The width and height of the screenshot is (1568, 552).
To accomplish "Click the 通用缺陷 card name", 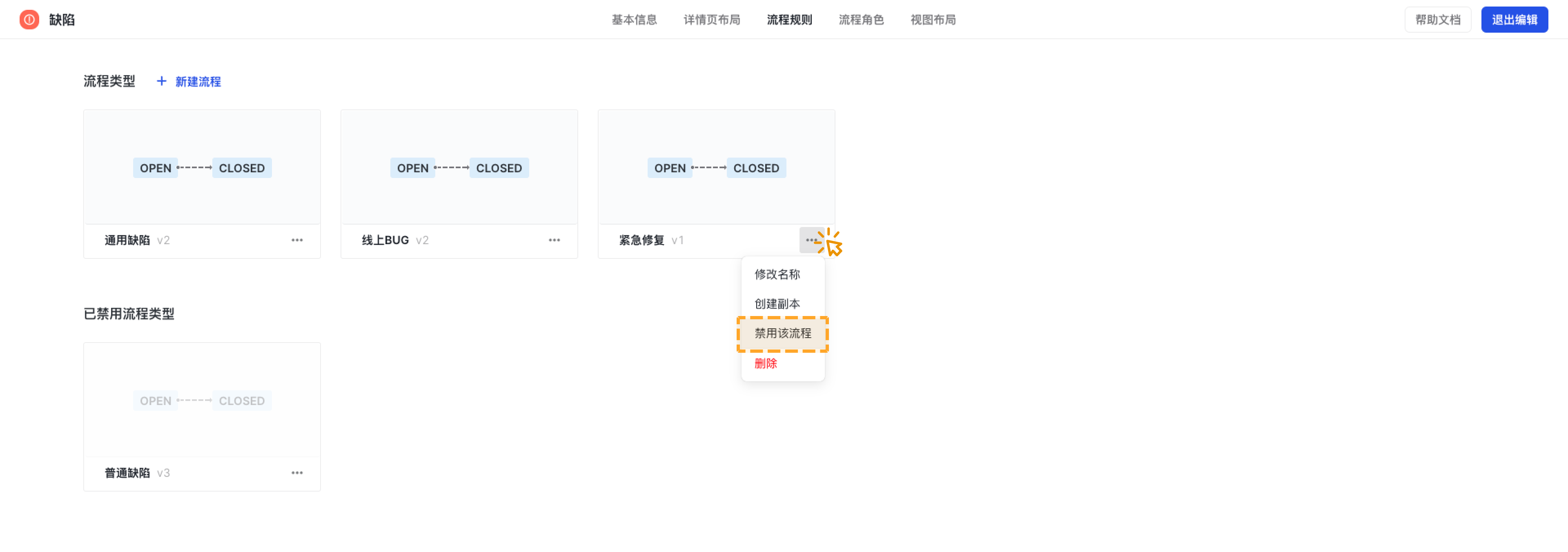I will pos(127,240).
